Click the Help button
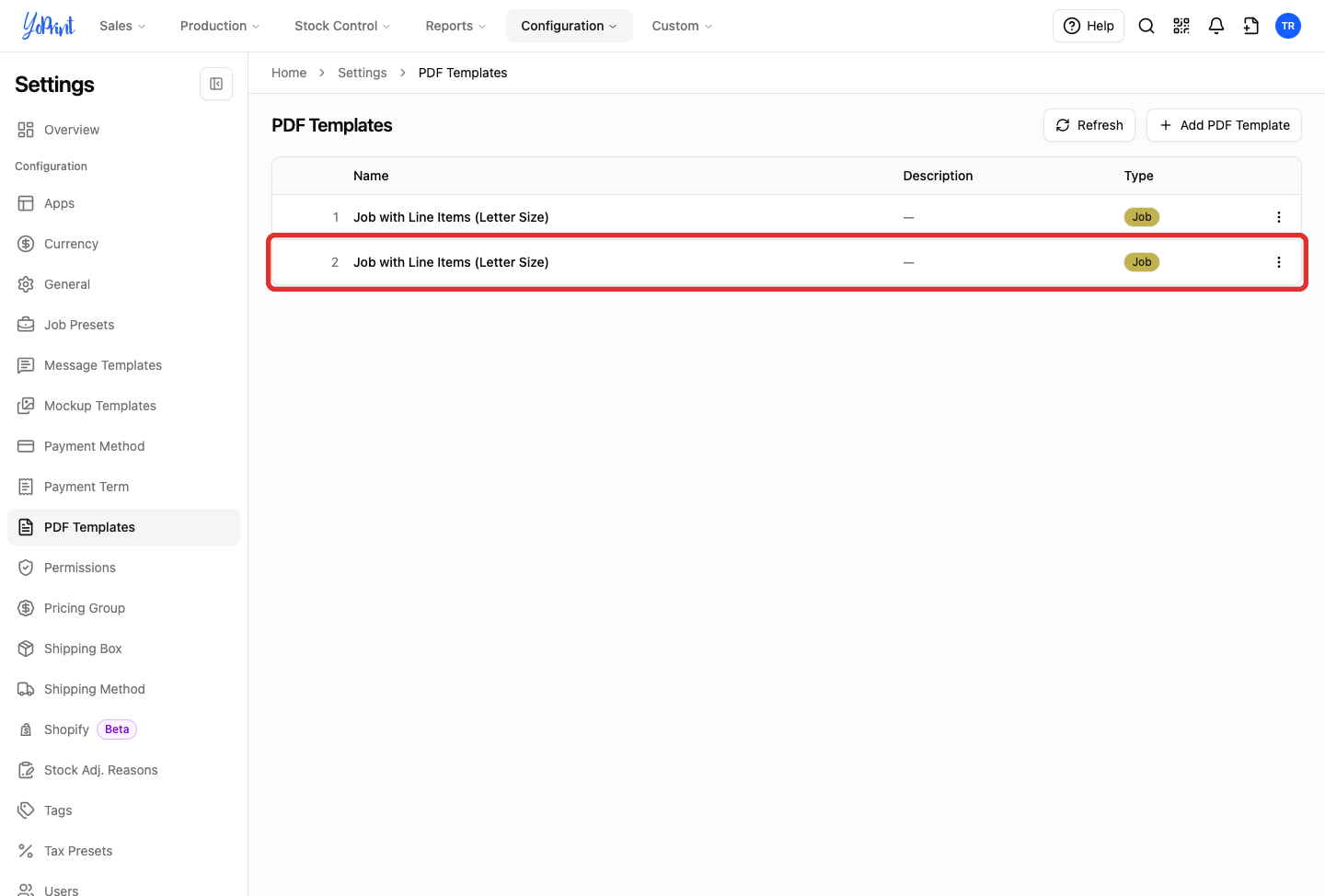The image size is (1325, 896). [1089, 26]
